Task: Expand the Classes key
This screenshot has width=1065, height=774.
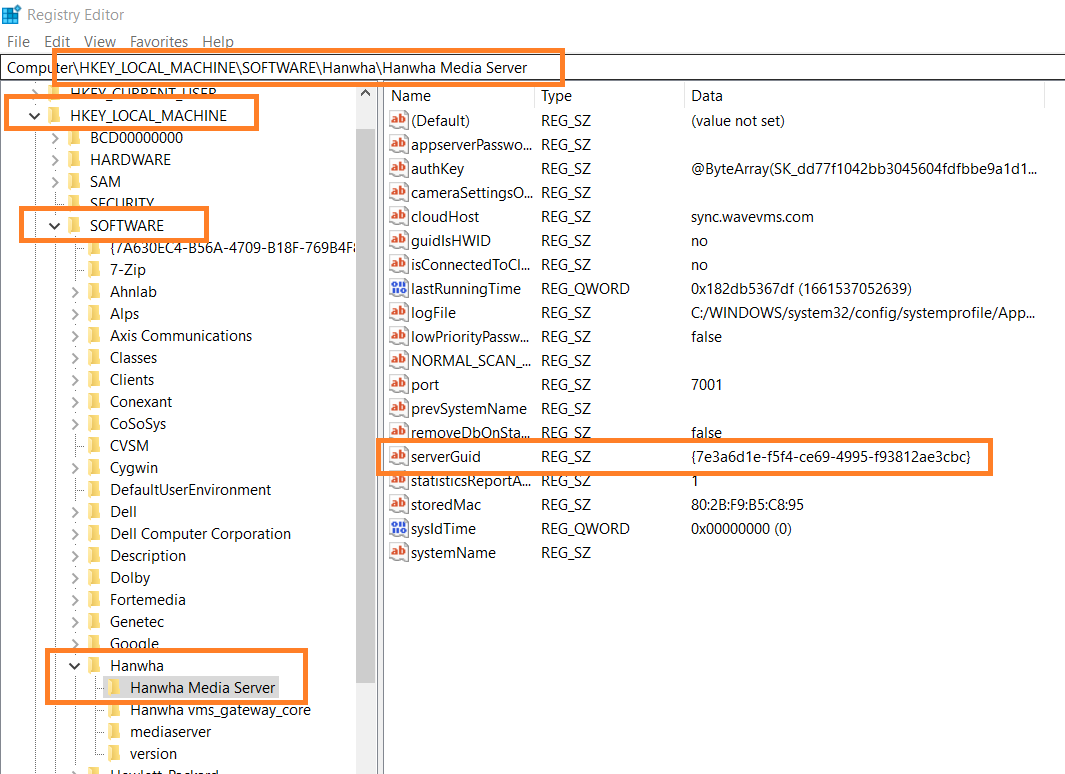Action: 75,358
